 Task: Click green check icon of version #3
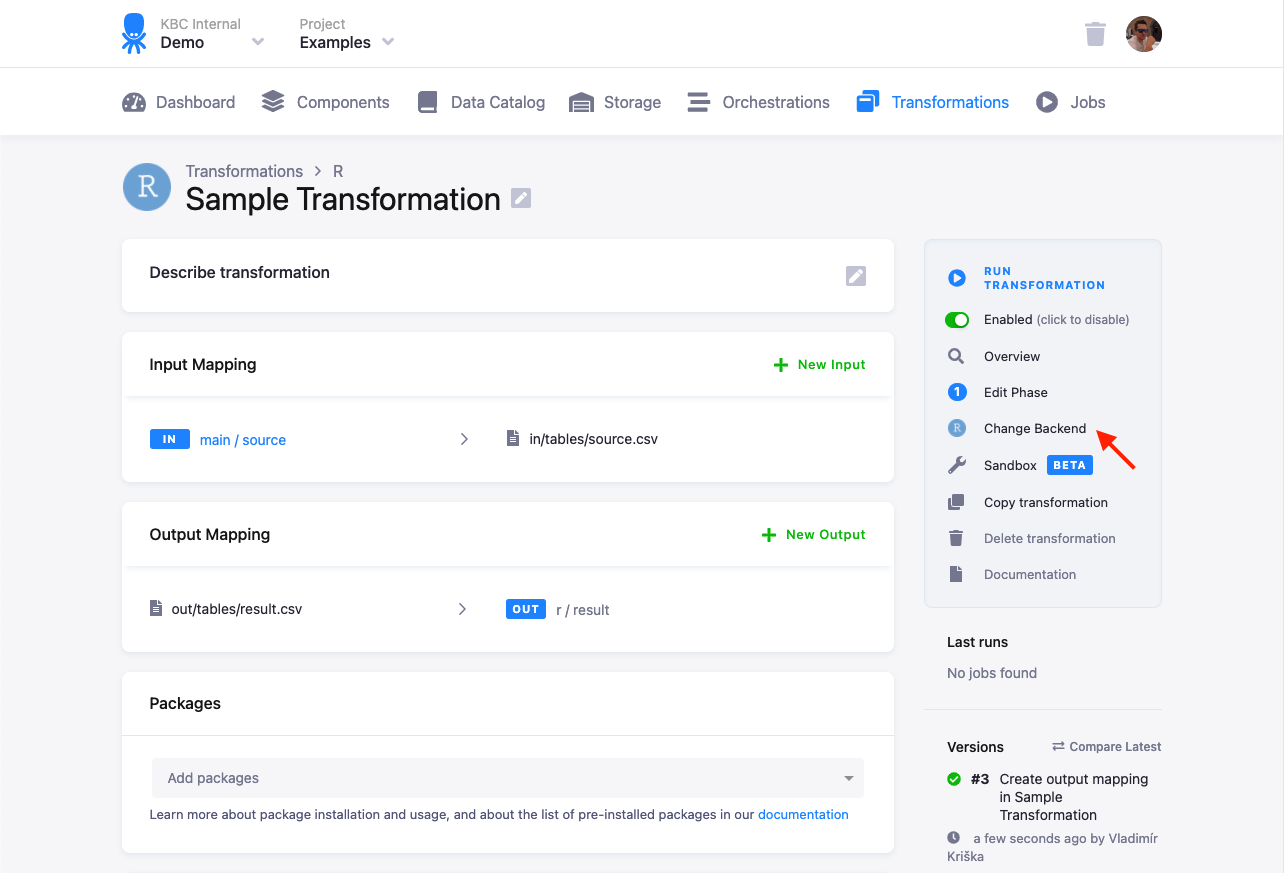(x=954, y=779)
